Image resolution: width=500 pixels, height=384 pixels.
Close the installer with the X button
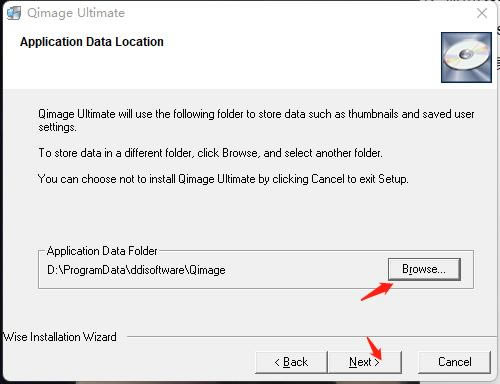tap(482, 13)
